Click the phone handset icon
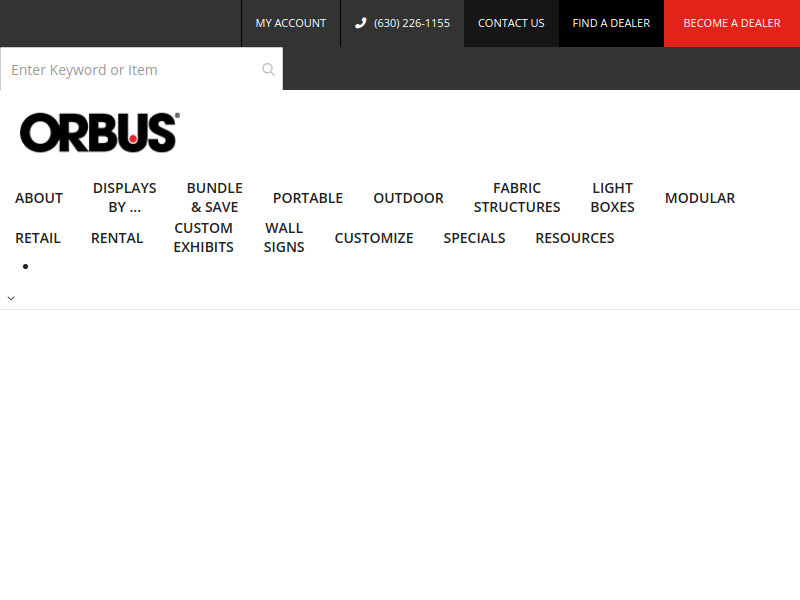This screenshot has height=600, width=800. [x=361, y=23]
